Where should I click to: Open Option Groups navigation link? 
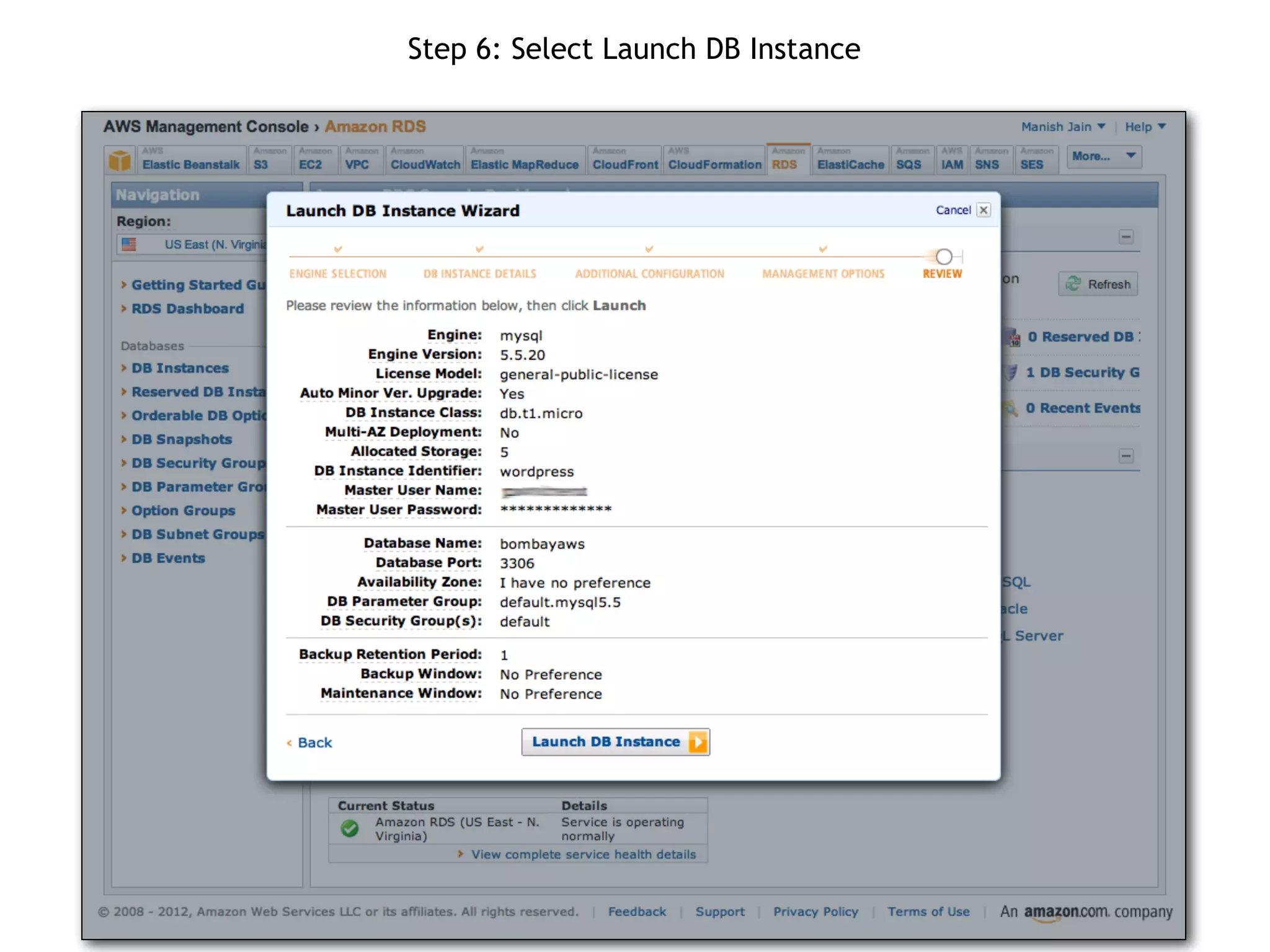click(x=183, y=511)
